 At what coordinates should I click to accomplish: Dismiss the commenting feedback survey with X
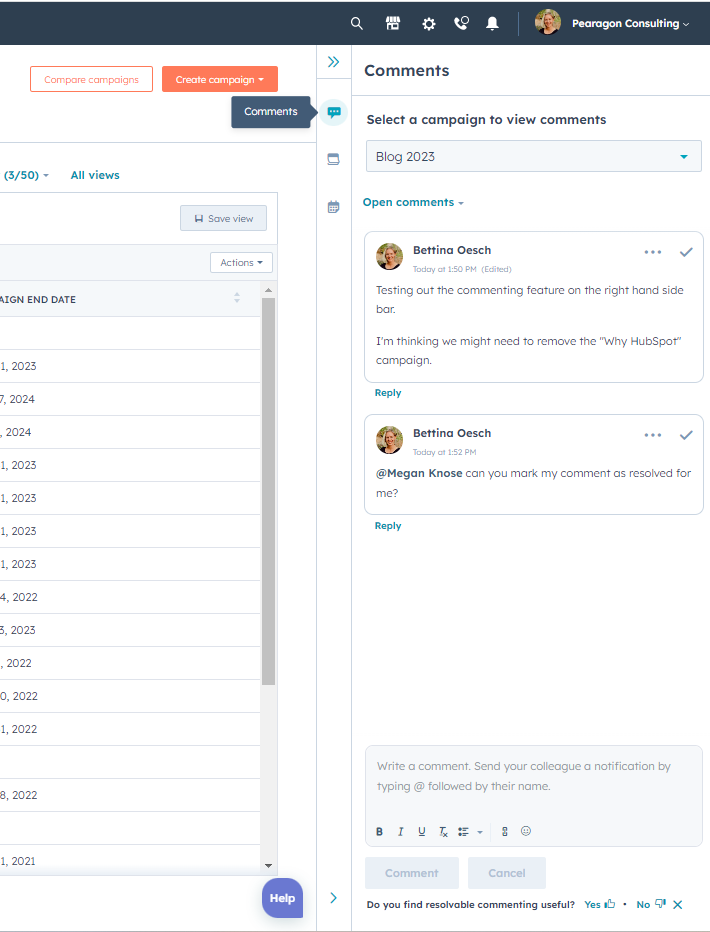coord(677,905)
